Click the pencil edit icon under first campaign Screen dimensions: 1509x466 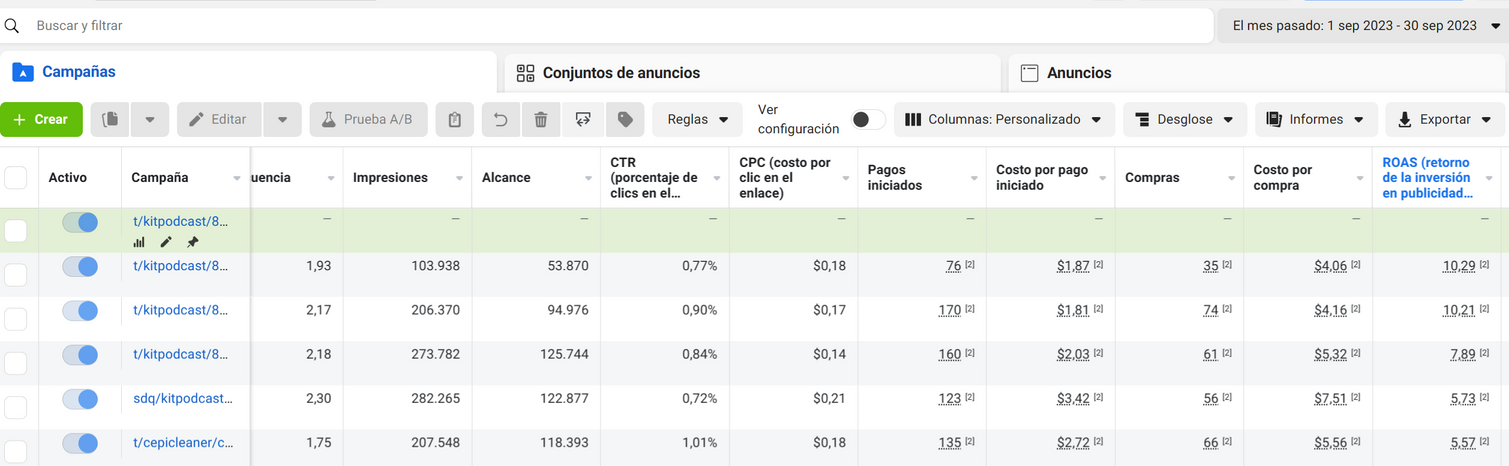166,242
